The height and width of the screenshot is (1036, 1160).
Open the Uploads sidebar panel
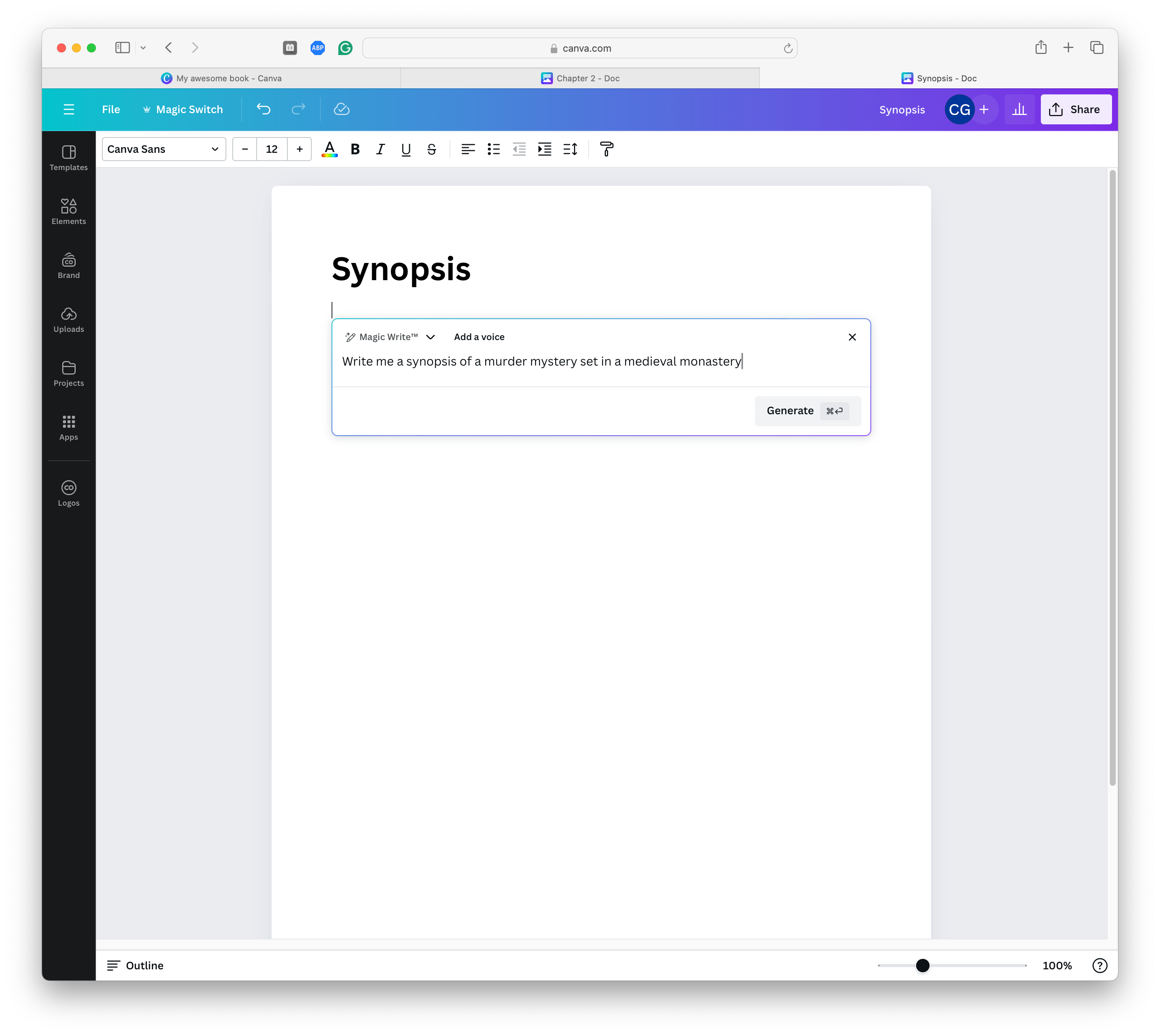[68, 319]
